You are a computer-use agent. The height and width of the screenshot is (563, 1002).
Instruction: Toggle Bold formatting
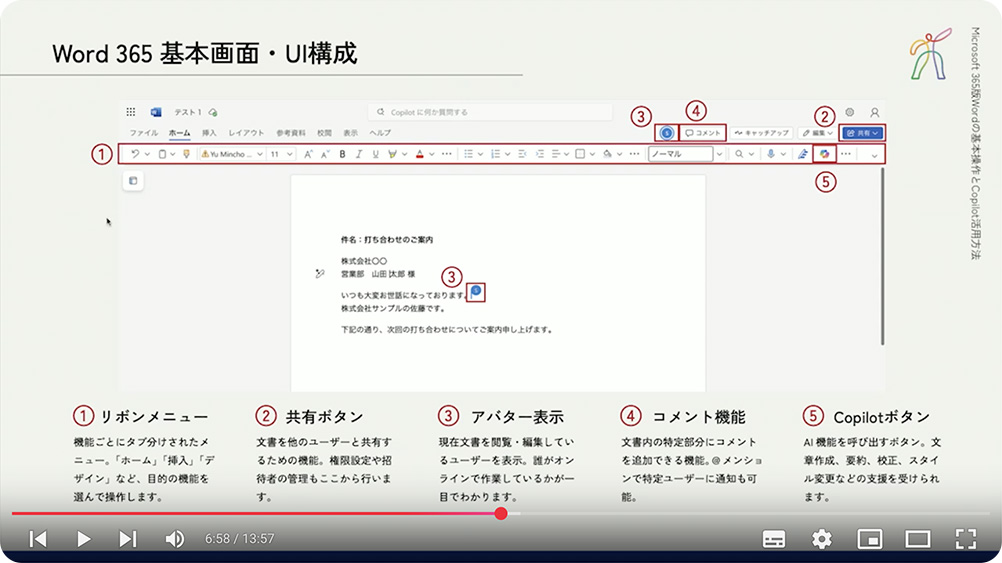[x=342, y=154]
